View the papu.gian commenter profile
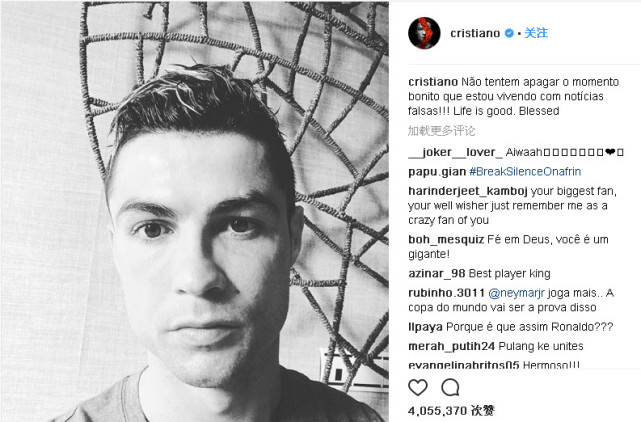Viewport: 641px width, 422px height. 437,172
